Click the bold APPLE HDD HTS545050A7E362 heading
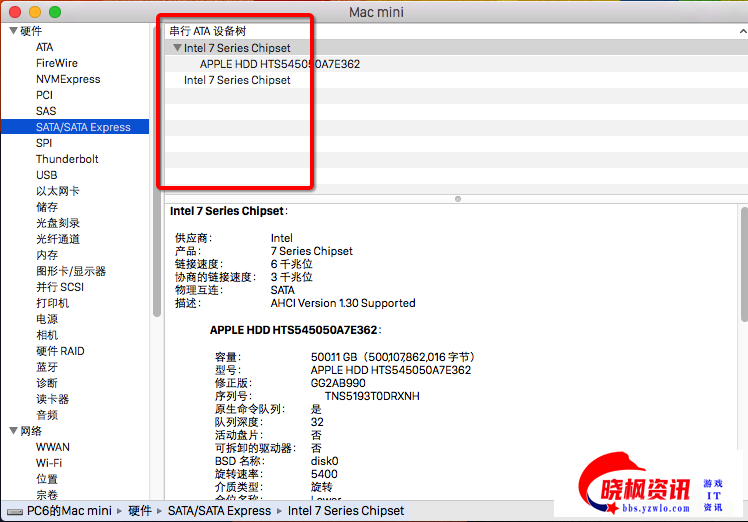 click(295, 330)
